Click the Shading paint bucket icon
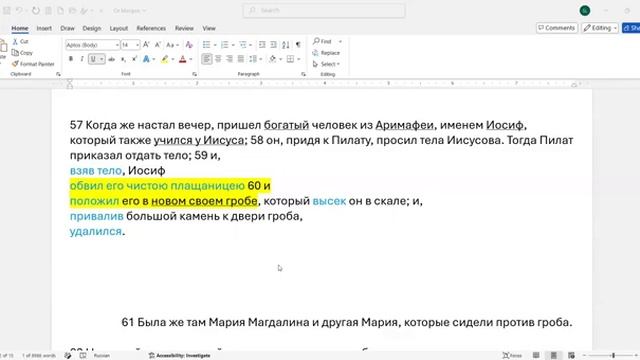 pos(273,59)
